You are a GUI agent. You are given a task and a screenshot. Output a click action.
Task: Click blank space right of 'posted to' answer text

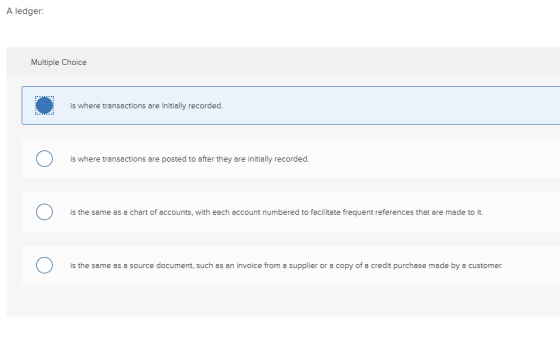429,159
